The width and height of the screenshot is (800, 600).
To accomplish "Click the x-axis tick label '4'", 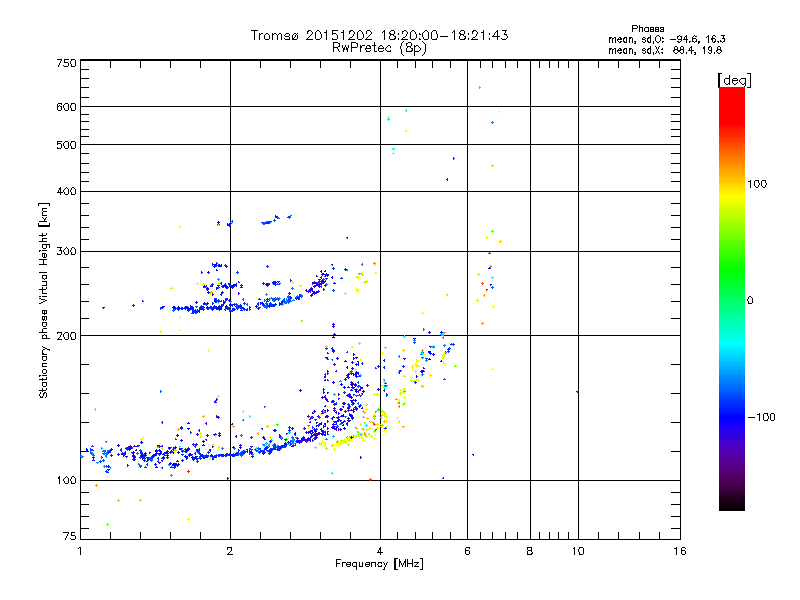I will click(380, 551).
